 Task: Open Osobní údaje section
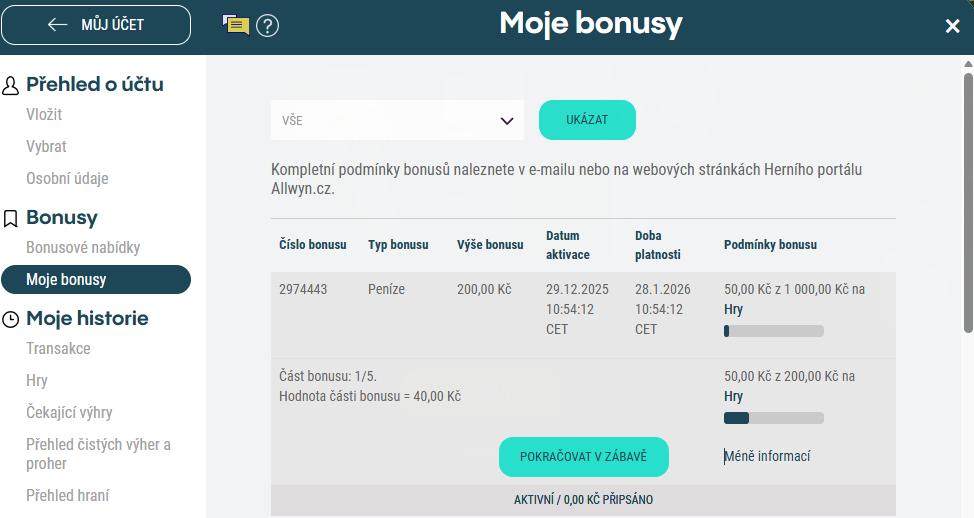67,179
